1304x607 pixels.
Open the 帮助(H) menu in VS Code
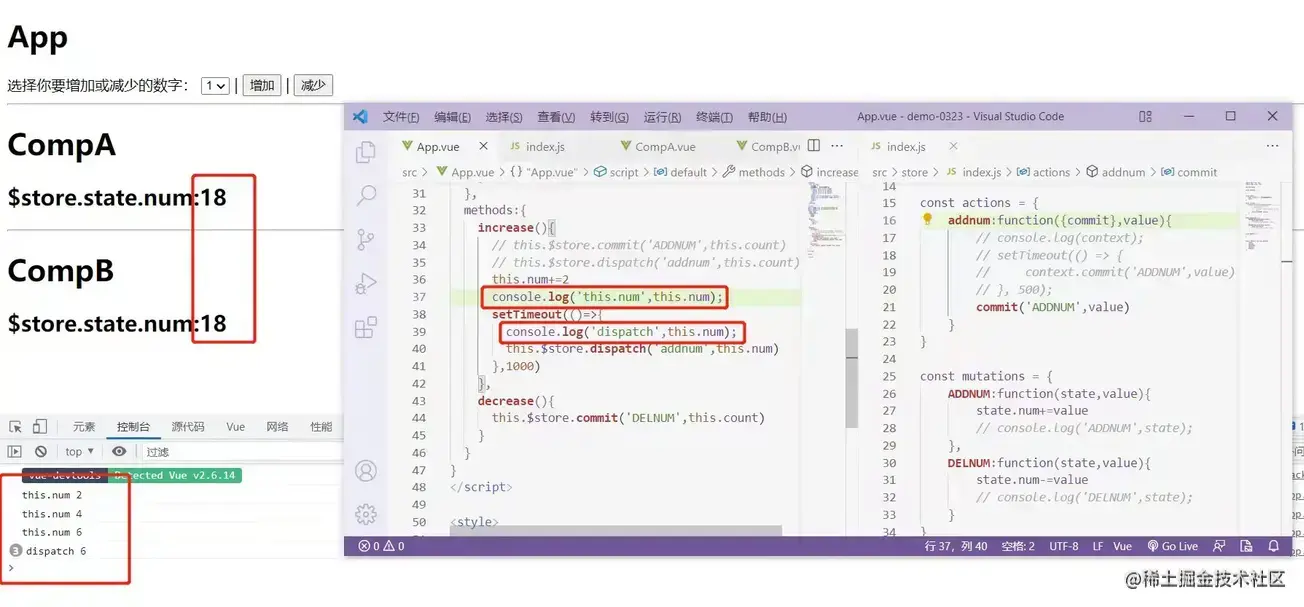tap(767, 117)
